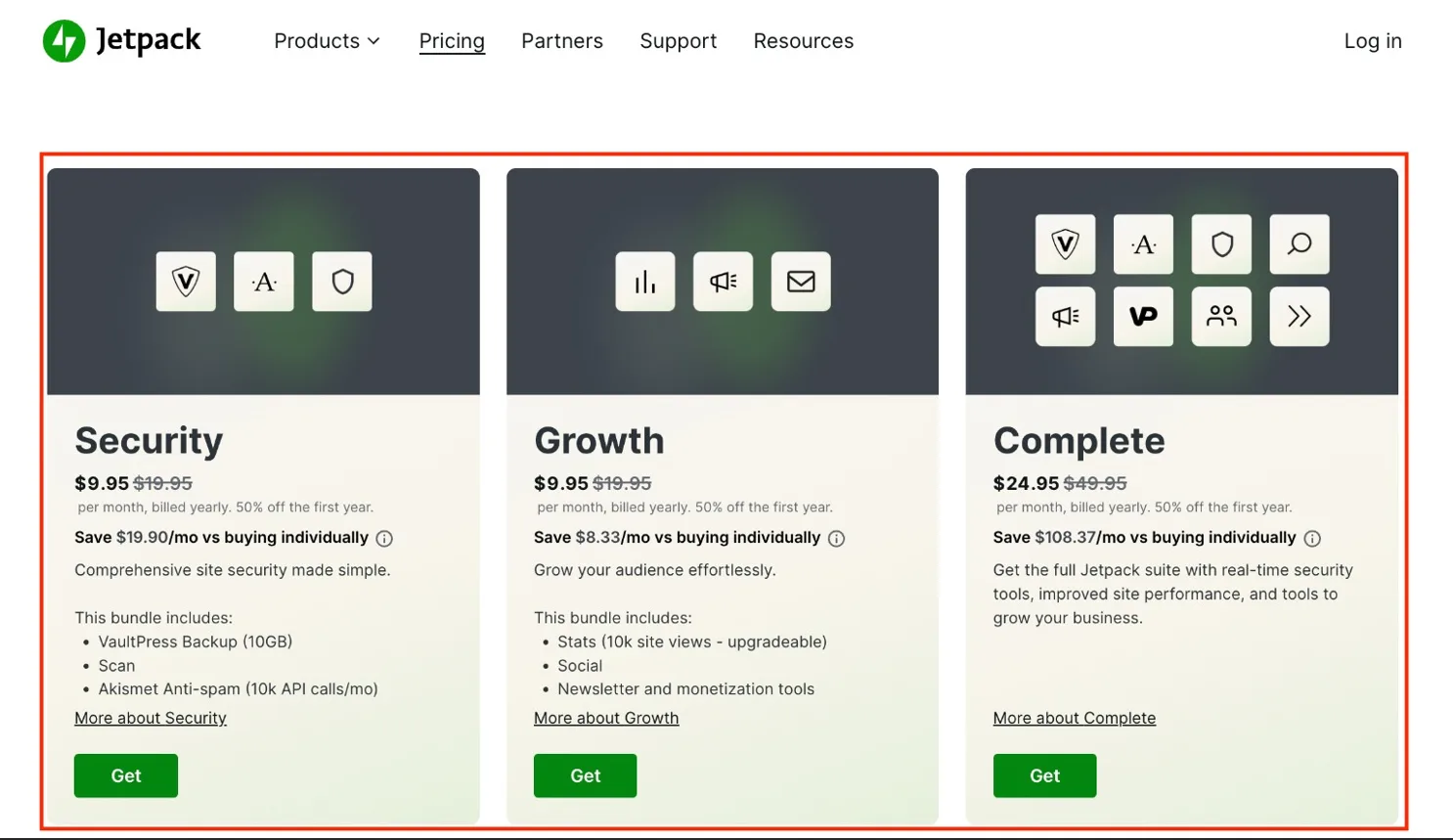Viewport: 1453px width, 840px height.
Task: Click the "Get the full Jetpack suite" description
Action: (x=1173, y=594)
